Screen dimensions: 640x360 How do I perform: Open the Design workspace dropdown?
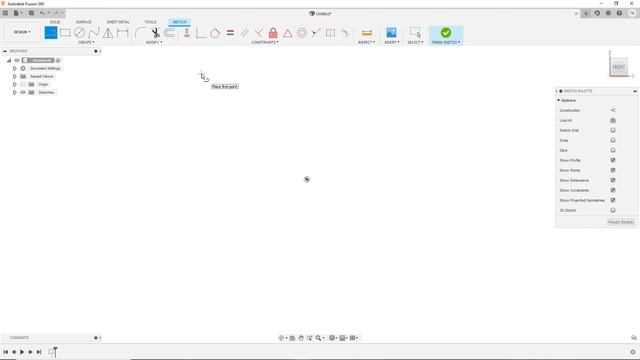coord(22,32)
